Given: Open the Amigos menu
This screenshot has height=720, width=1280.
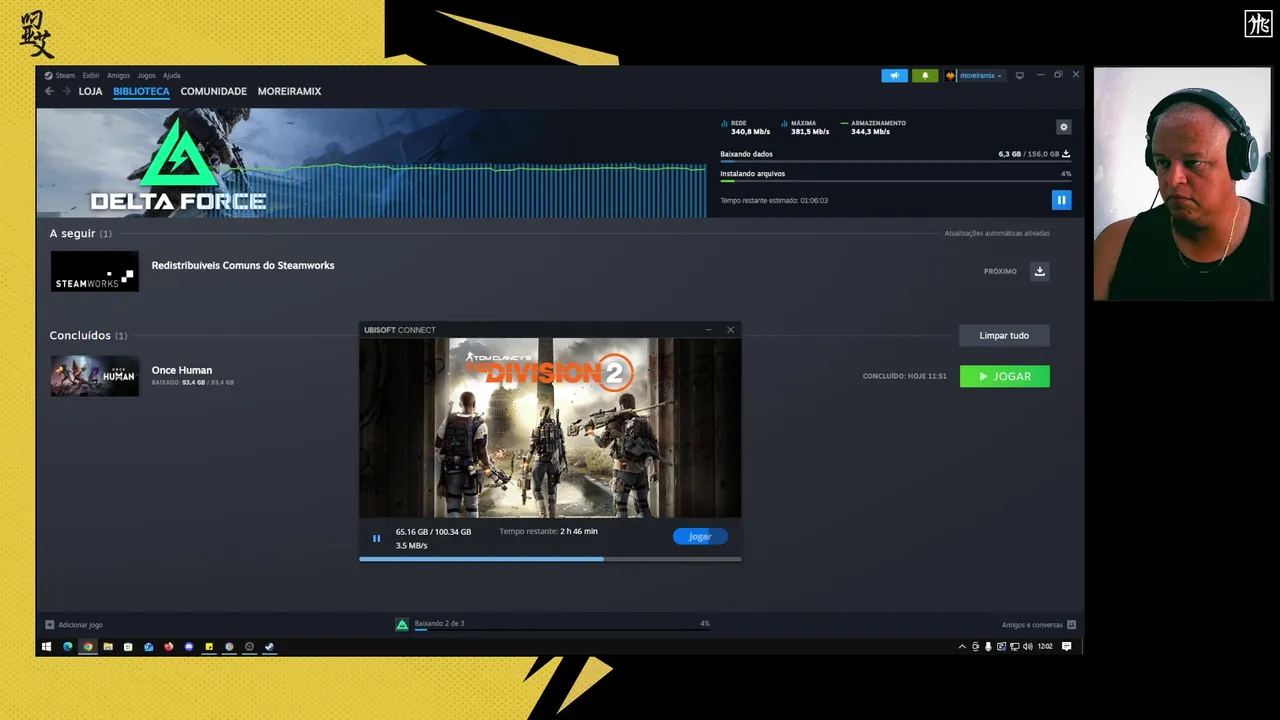Looking at the screenshot, I should [118, 75].
